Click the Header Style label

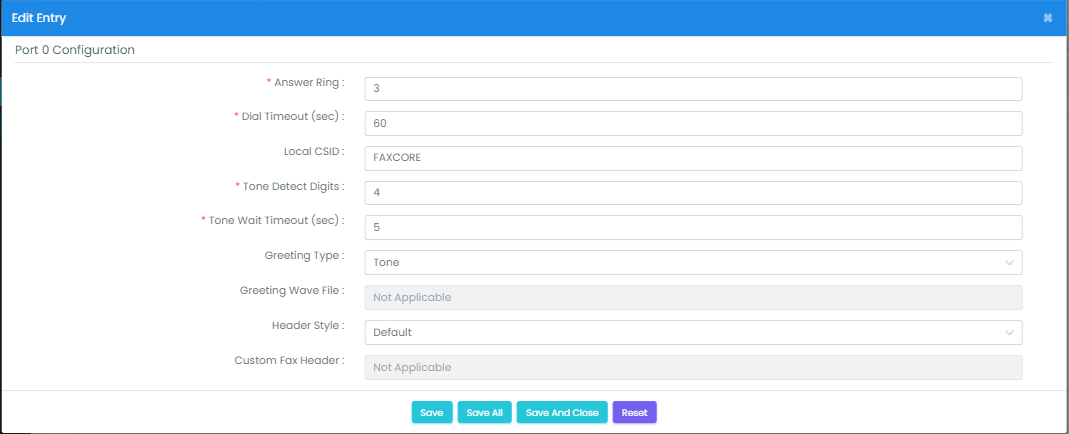click(x=307, y=326)
